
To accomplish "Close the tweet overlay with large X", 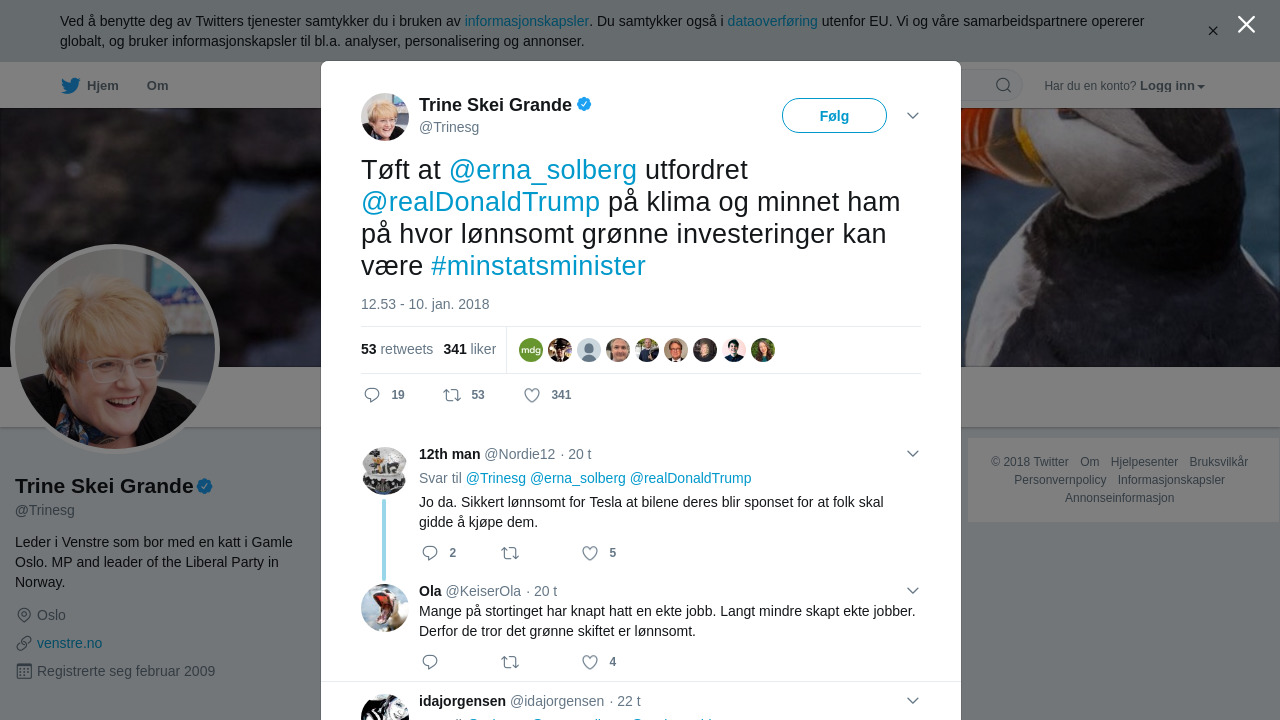I will tap(1246, 24).
